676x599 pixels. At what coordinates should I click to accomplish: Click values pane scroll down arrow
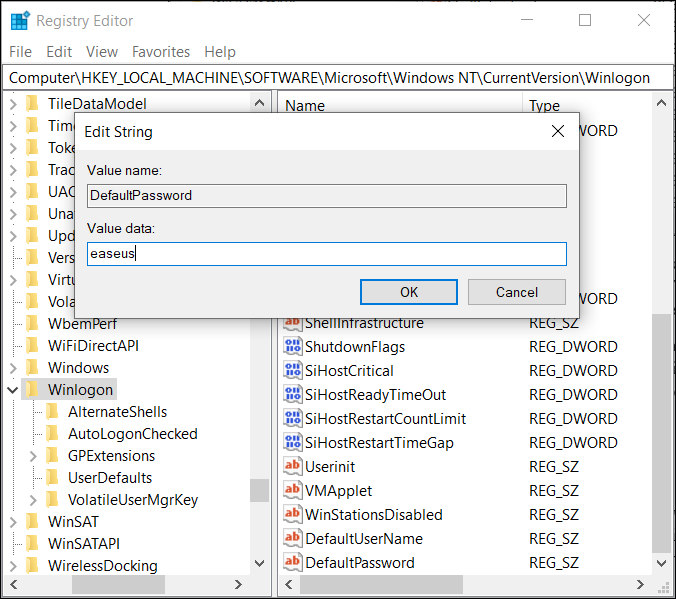(x=662, y=563)
